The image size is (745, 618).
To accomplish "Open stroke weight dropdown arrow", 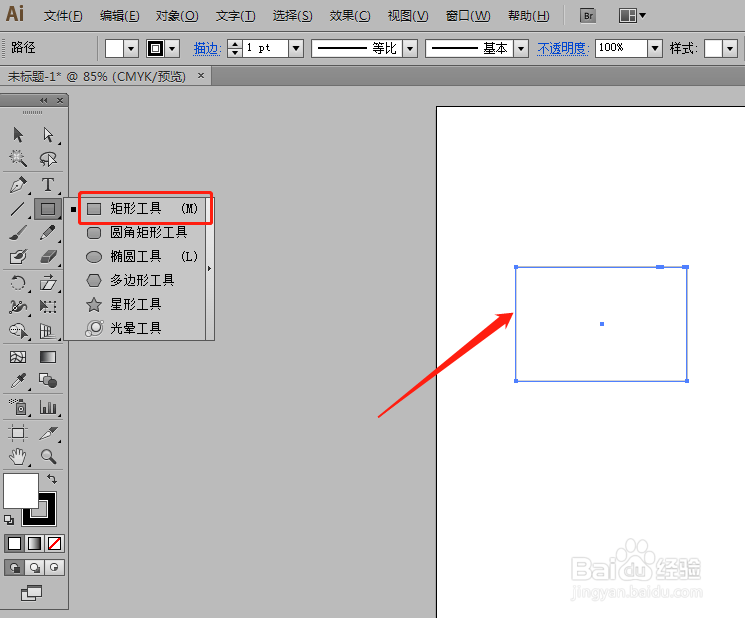I will (x=296, y=48).
